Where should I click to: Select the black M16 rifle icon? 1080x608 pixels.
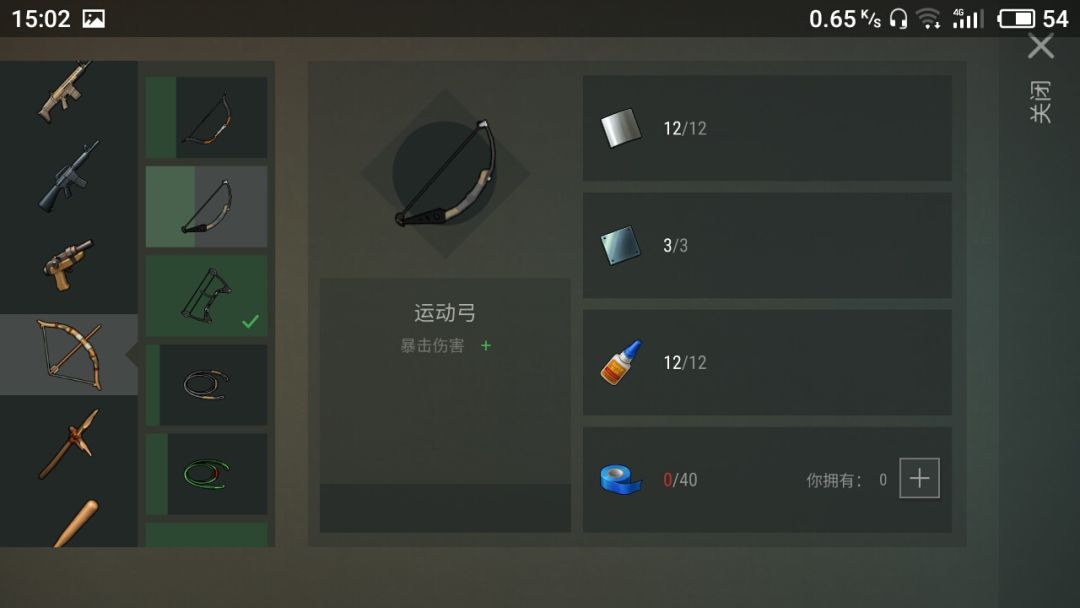tap(68, 176)
